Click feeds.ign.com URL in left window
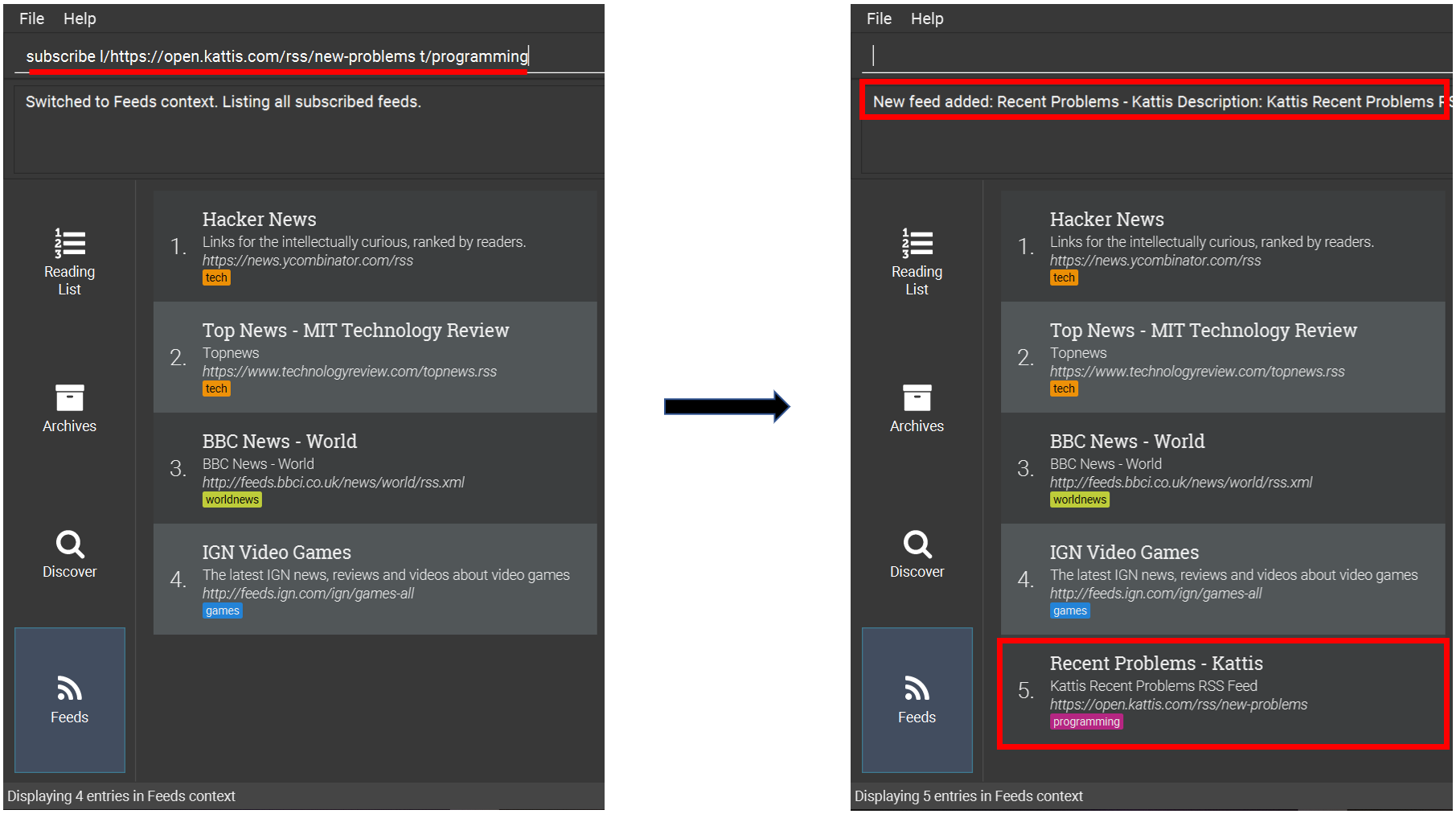This screenshot has height=814, width=1456. point(308,593)
